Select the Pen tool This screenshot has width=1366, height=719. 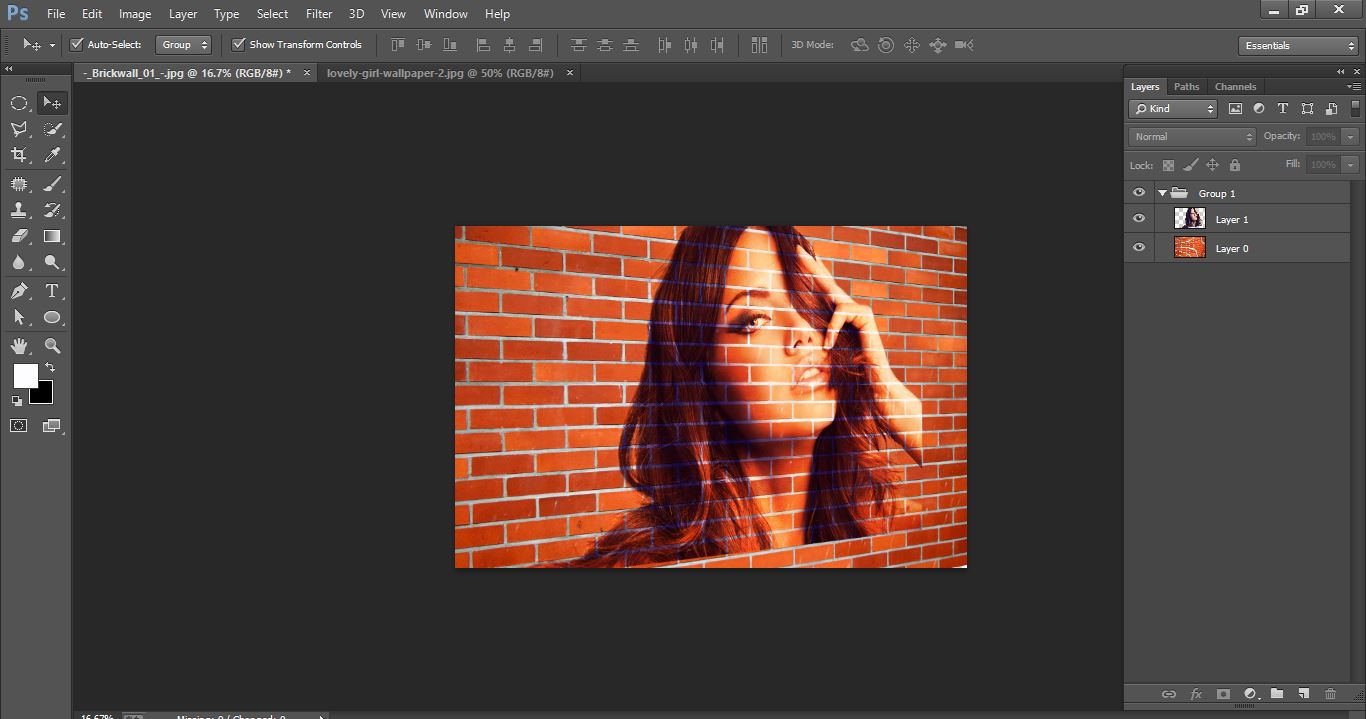(x=18, y=291)
